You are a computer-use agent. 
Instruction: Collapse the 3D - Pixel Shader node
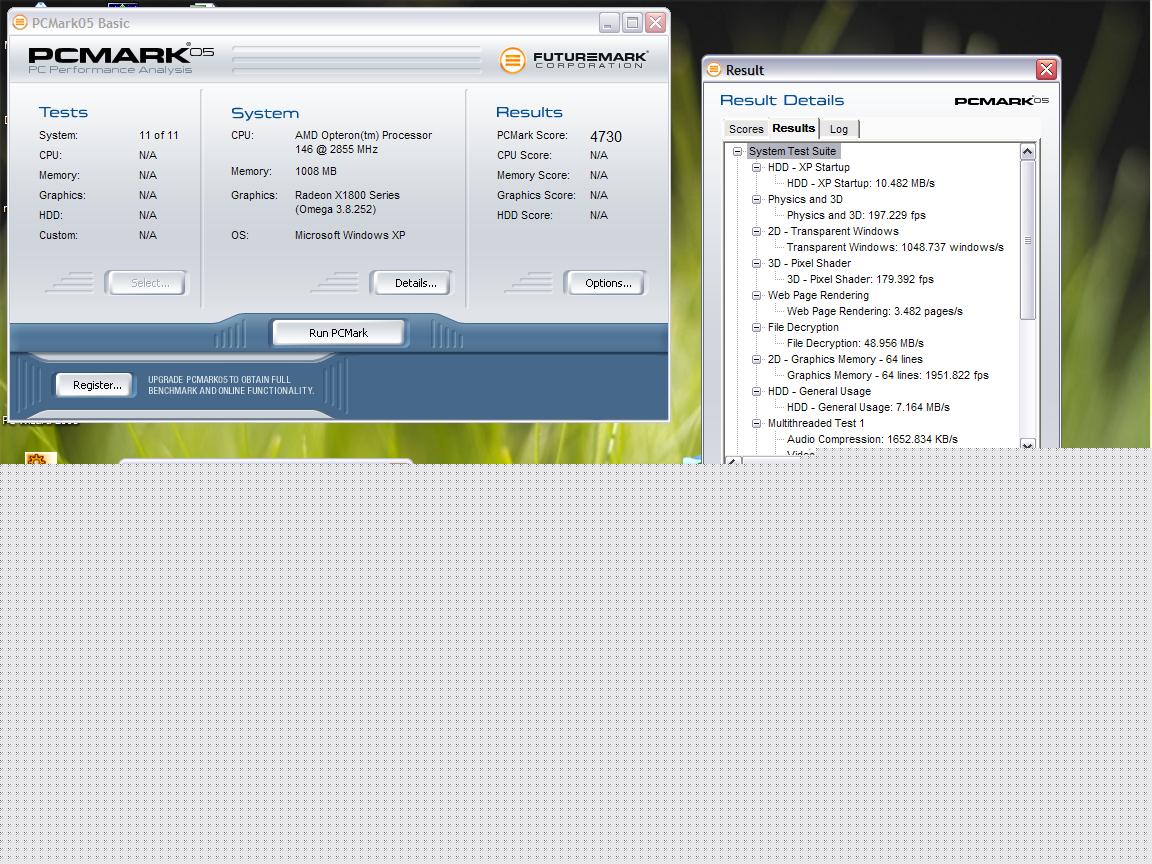click(756, 263)
